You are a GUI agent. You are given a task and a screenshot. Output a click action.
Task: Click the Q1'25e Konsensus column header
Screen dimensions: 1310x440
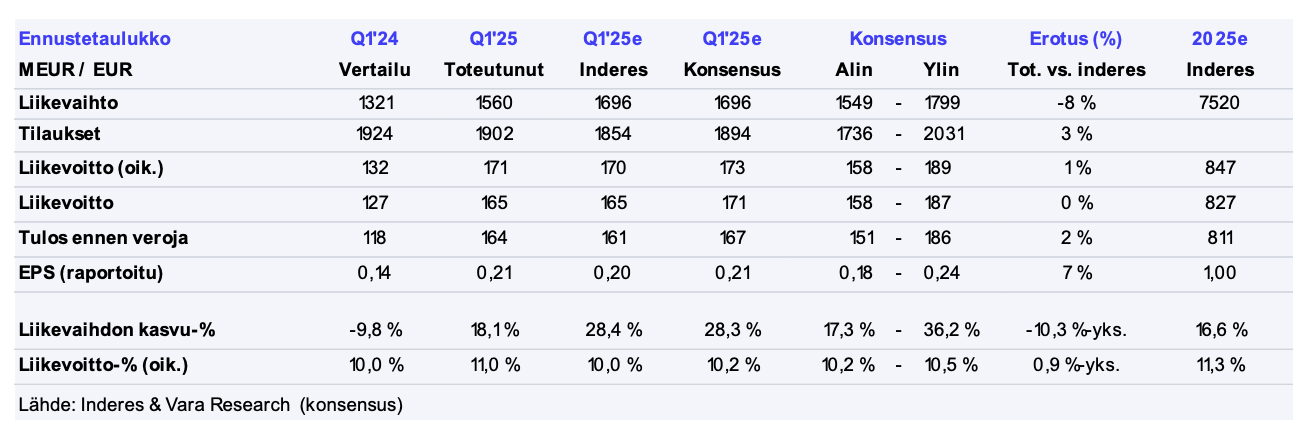point(732,55)
